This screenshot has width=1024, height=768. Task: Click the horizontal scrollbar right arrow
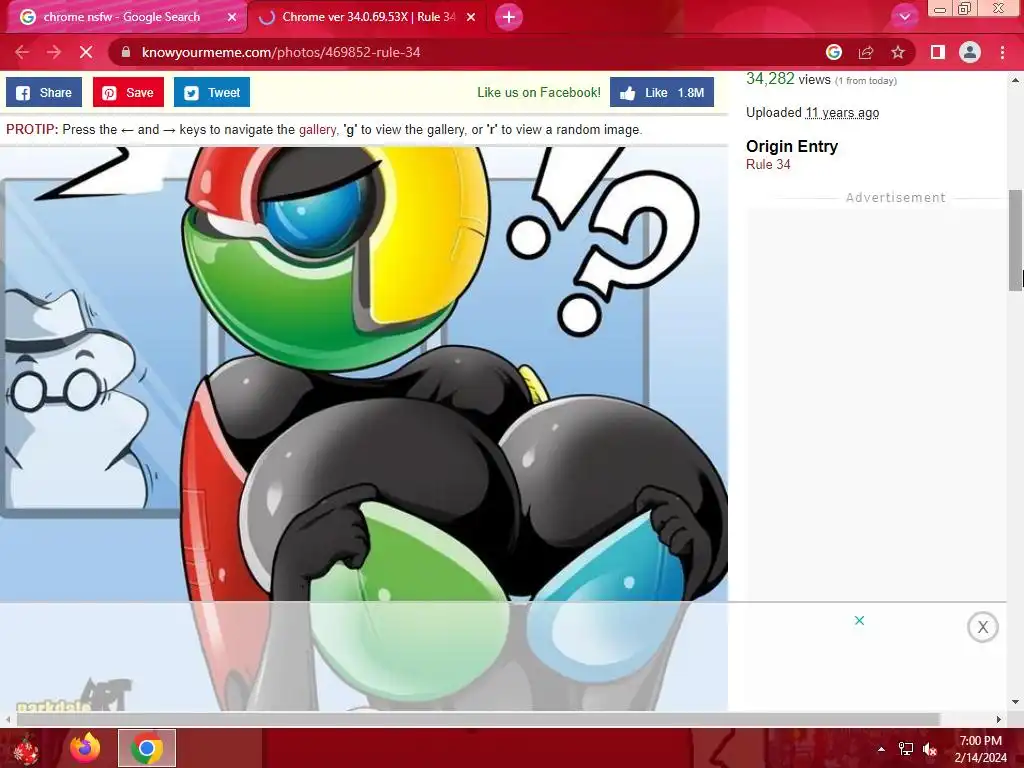click(999, 719)
